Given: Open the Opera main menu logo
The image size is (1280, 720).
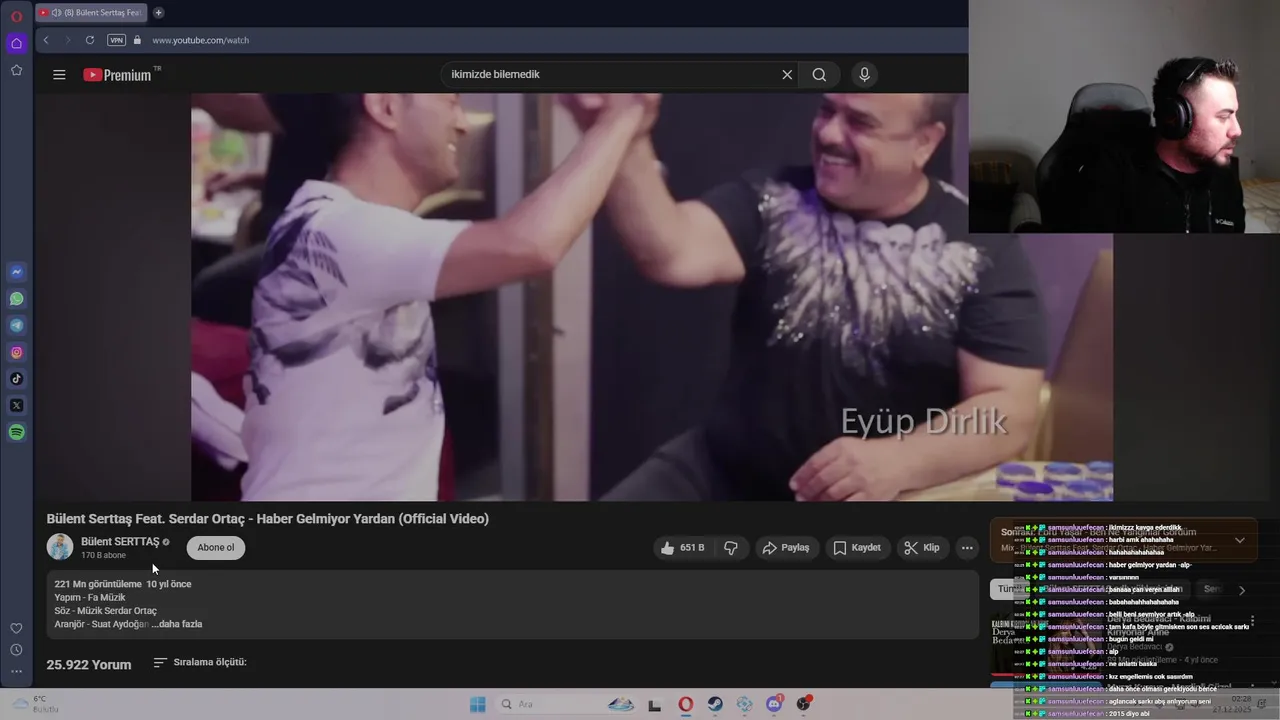Looking at the screenshot, I should tap(16, 16).
